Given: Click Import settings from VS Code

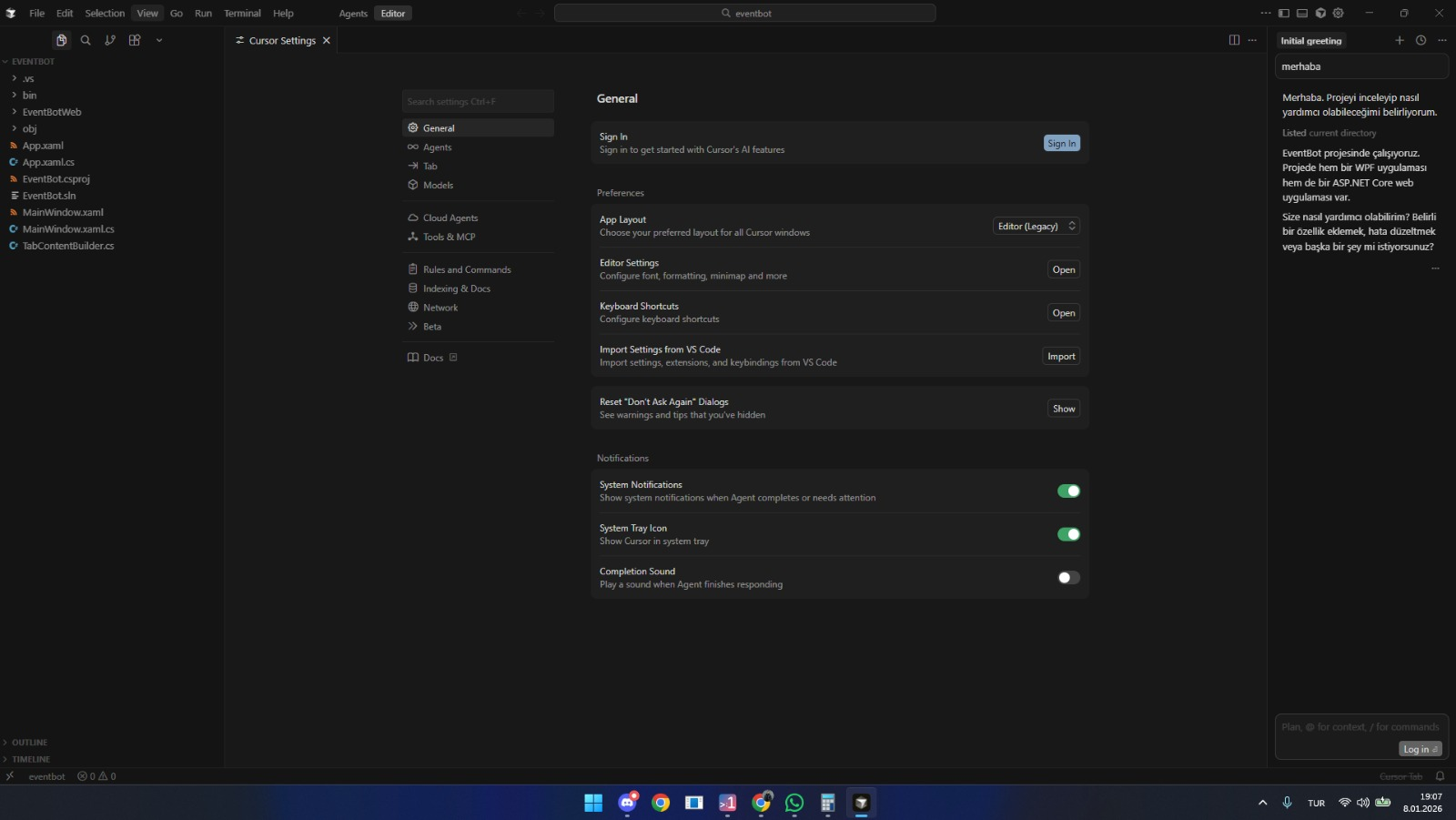Looking at the screenshot, I should tap(1061, 357).
